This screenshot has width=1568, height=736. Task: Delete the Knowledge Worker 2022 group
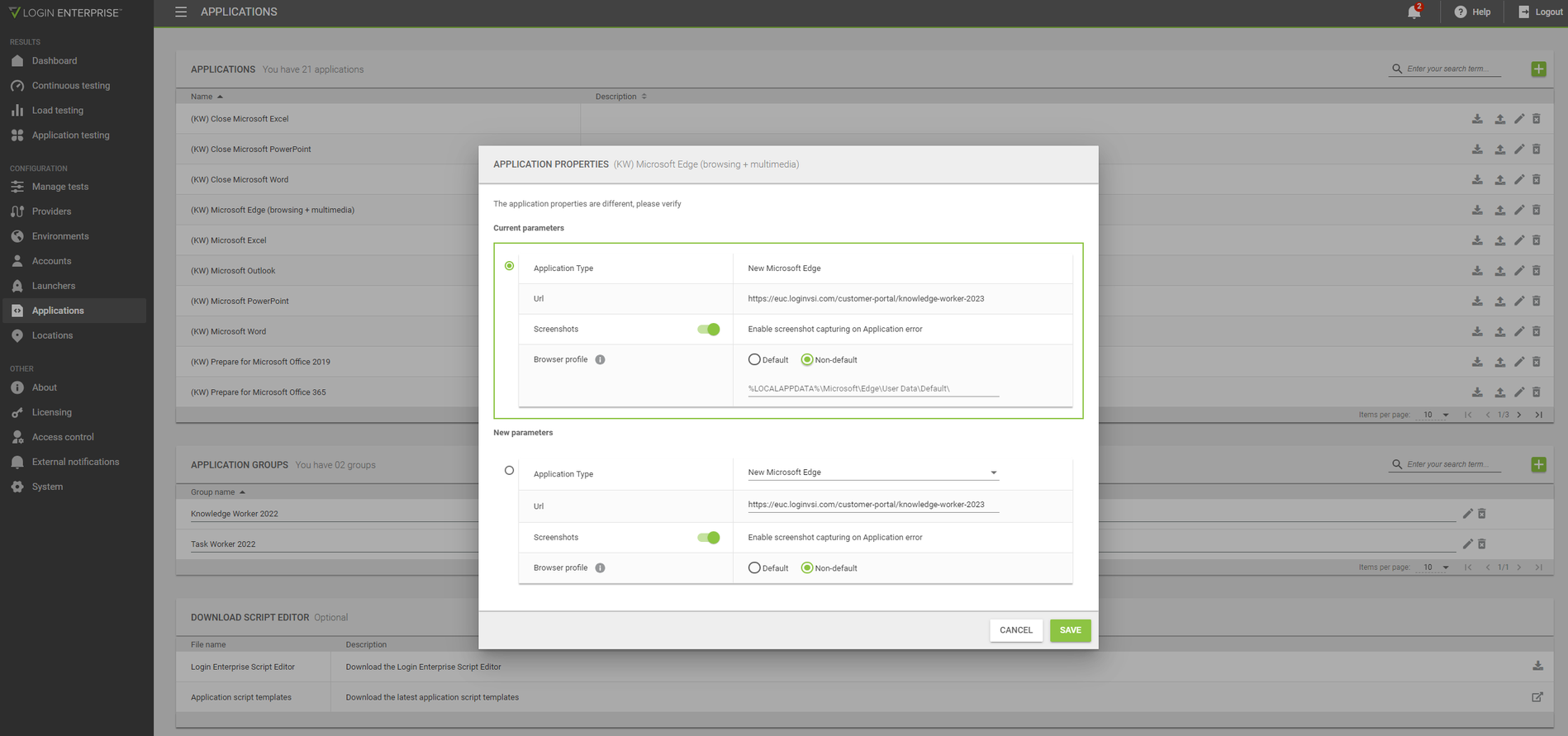pos(1482,514)
